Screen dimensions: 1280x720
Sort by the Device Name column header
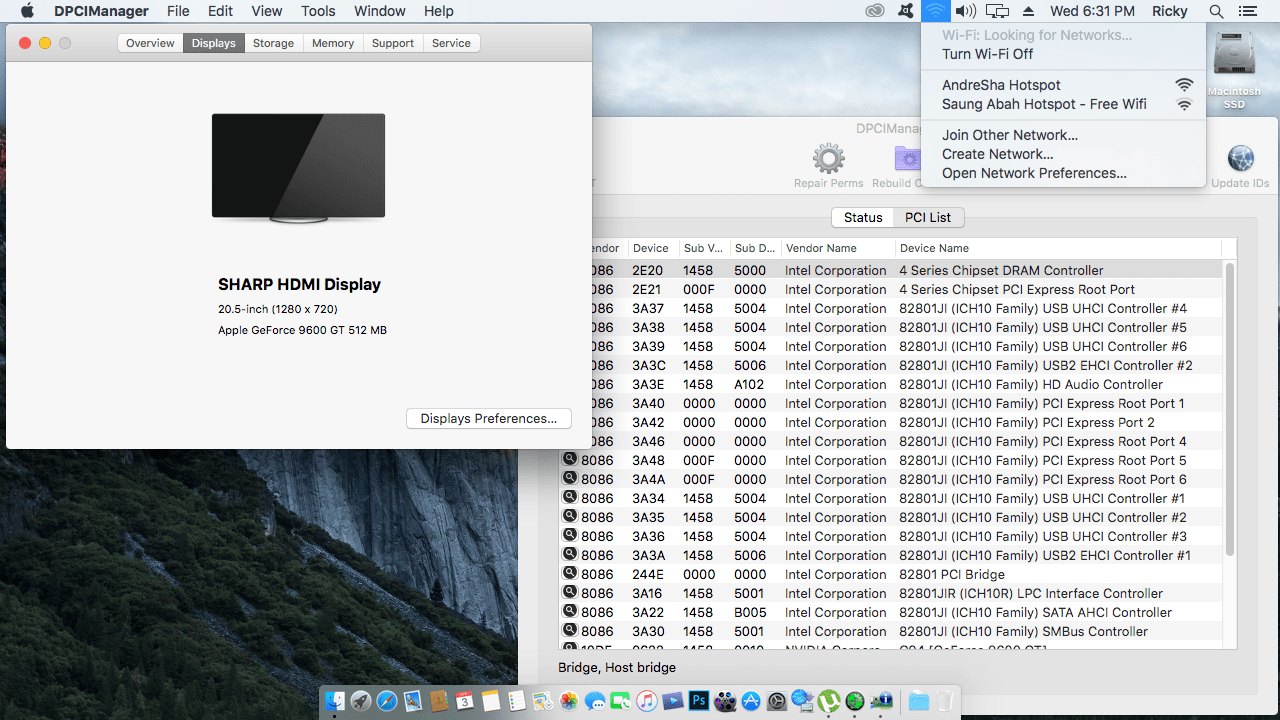(x=1058, y=248)
